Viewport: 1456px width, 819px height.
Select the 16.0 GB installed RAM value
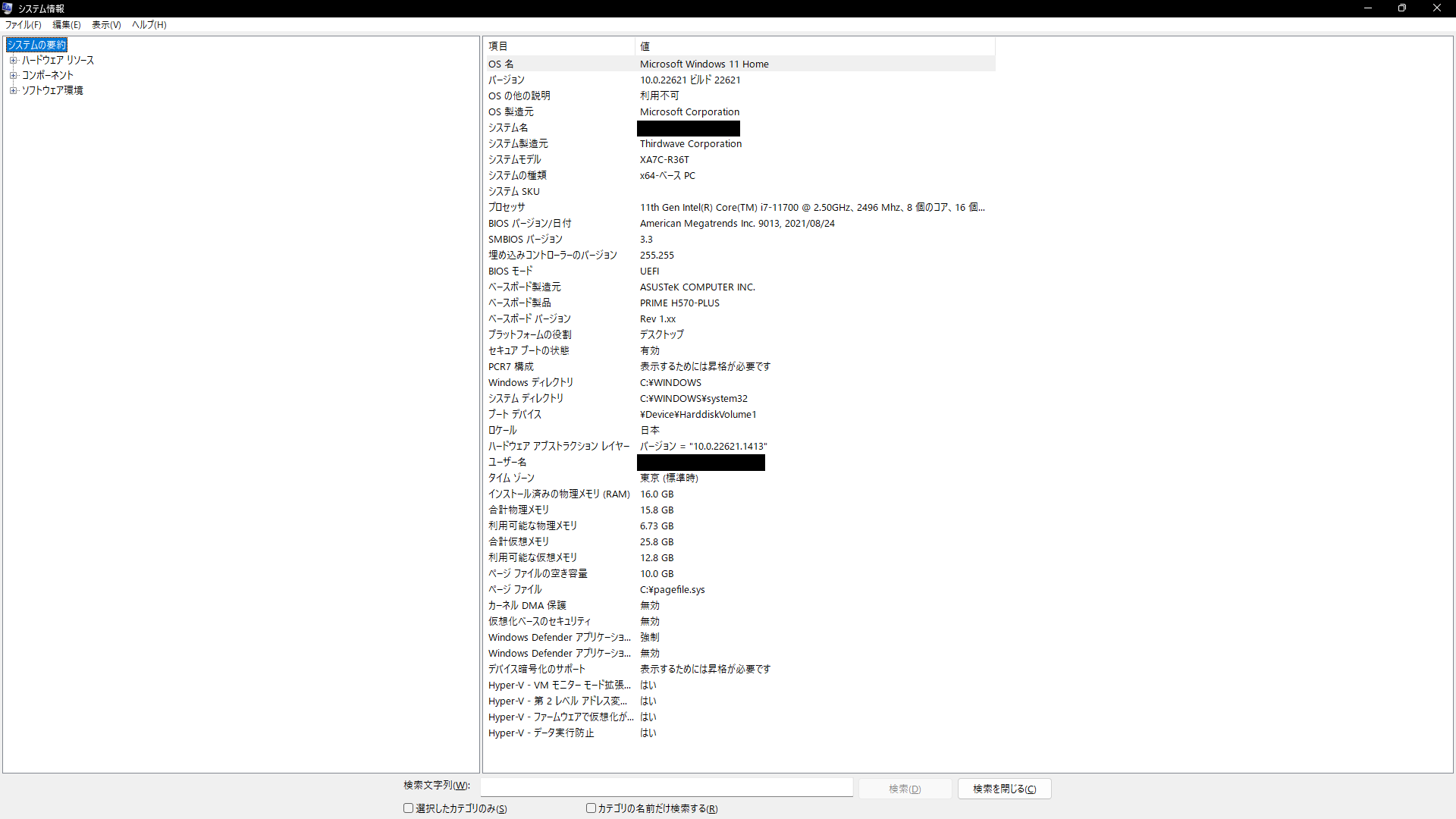(x=657, y=494)
